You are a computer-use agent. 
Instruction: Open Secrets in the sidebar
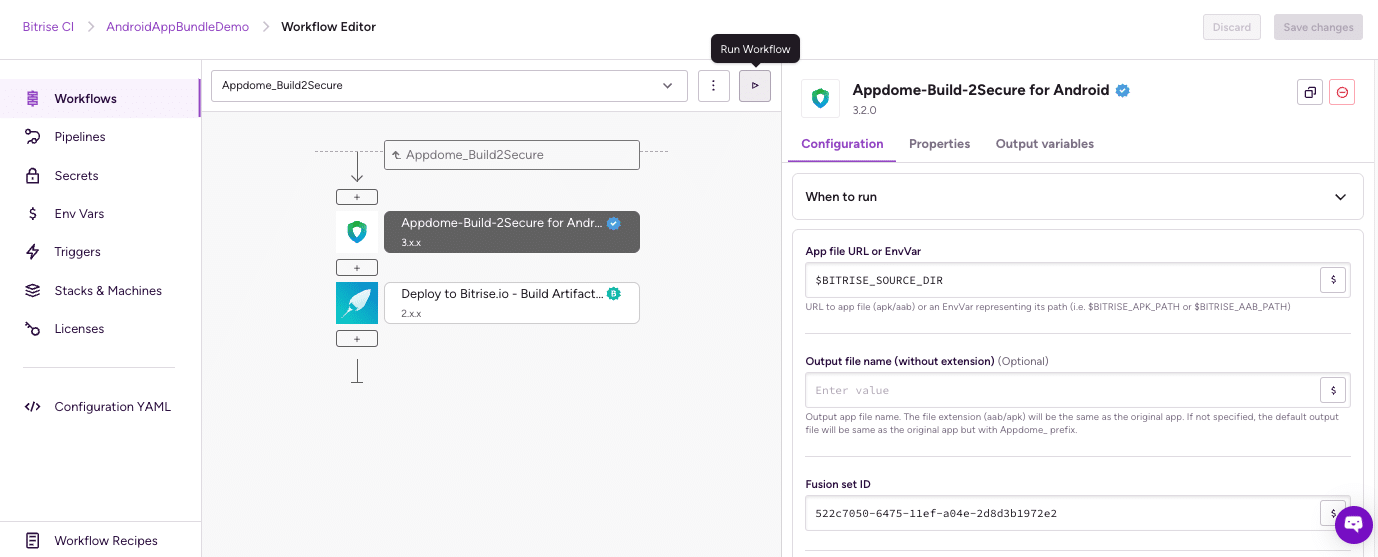tap(76, 176)
